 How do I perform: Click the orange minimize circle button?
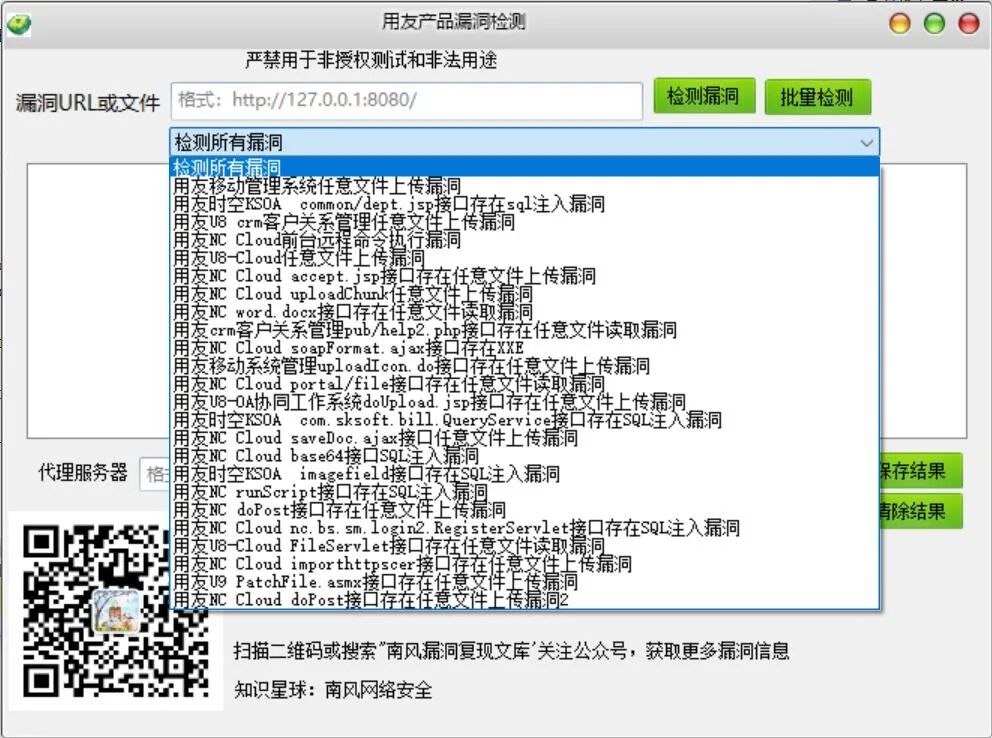click(900, 23)
